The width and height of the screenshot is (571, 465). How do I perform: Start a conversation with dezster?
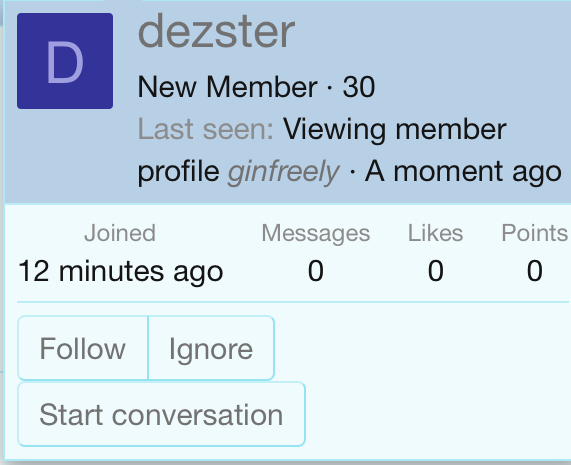coord(161,414)
